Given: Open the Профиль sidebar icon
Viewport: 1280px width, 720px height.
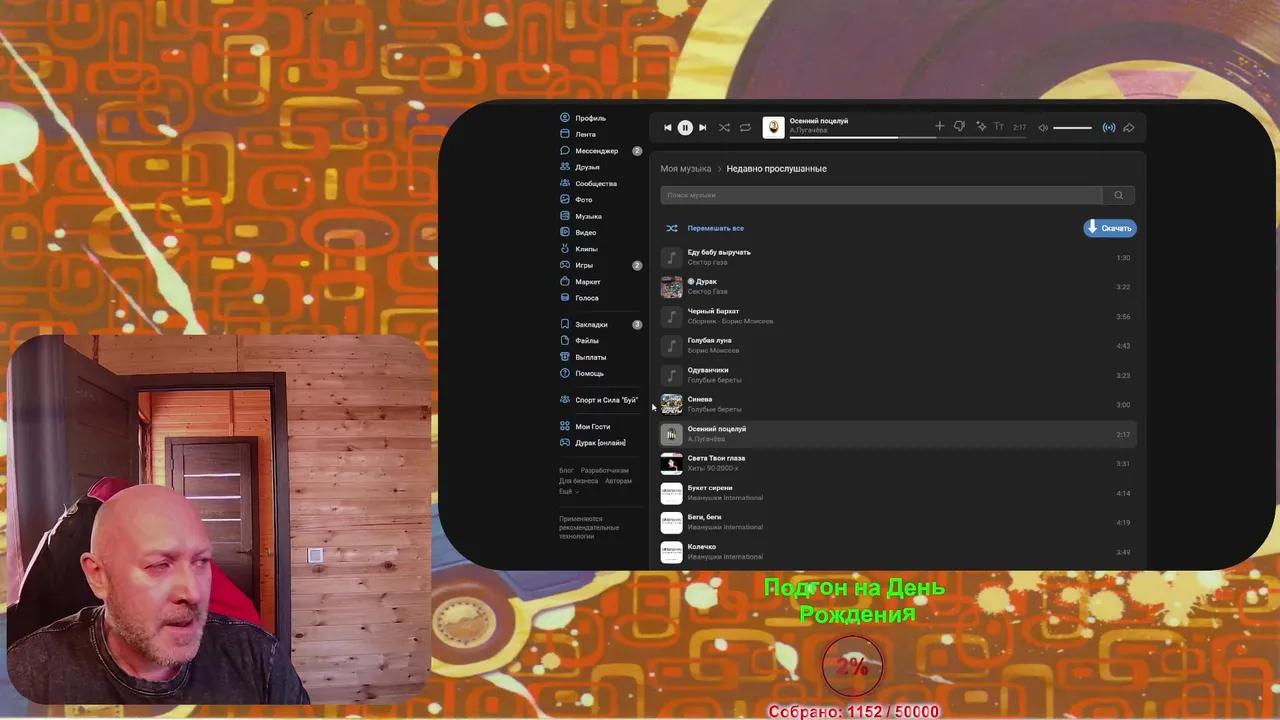Looking at the screenshot, I should [565, 118].
